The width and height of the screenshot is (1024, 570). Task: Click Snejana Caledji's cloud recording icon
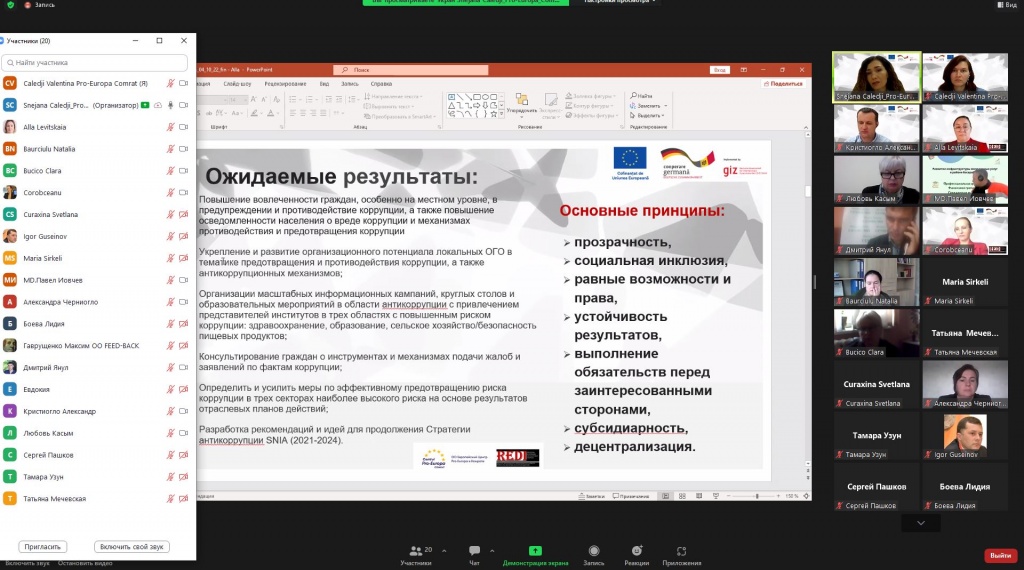(157, 105)
